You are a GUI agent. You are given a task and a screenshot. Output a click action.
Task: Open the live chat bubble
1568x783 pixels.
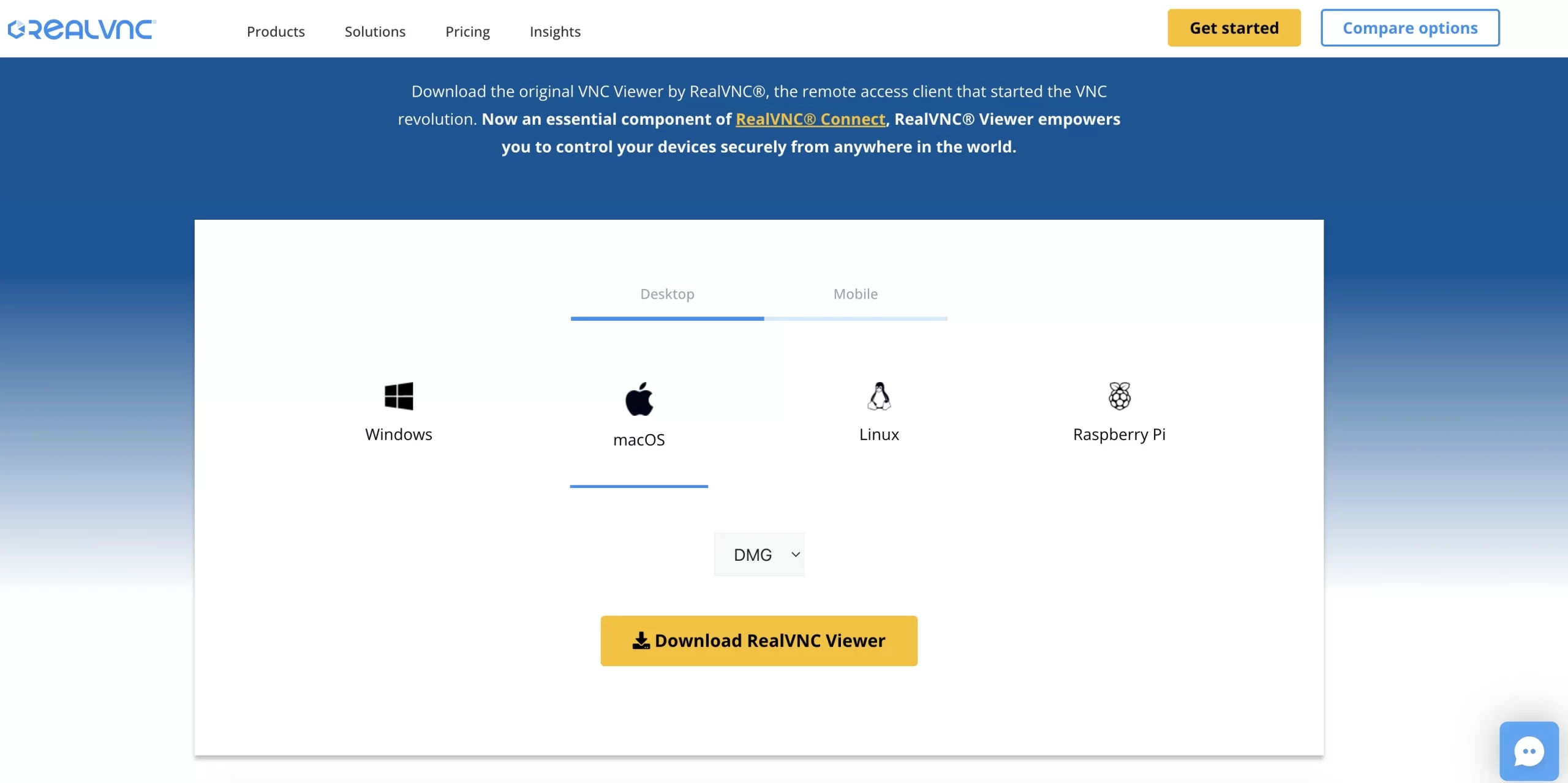1529,751
